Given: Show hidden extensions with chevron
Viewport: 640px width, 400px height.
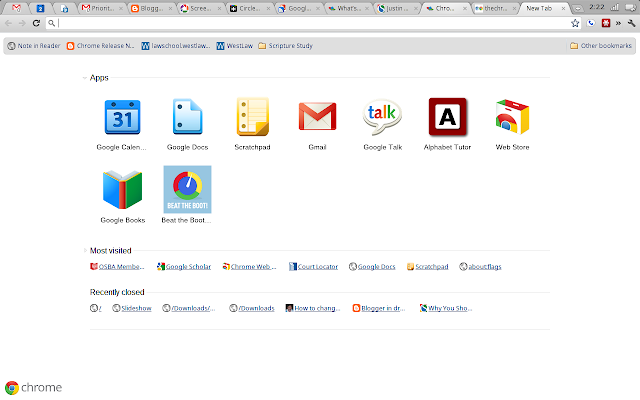Looking at the screenshot, I should 618,23.
